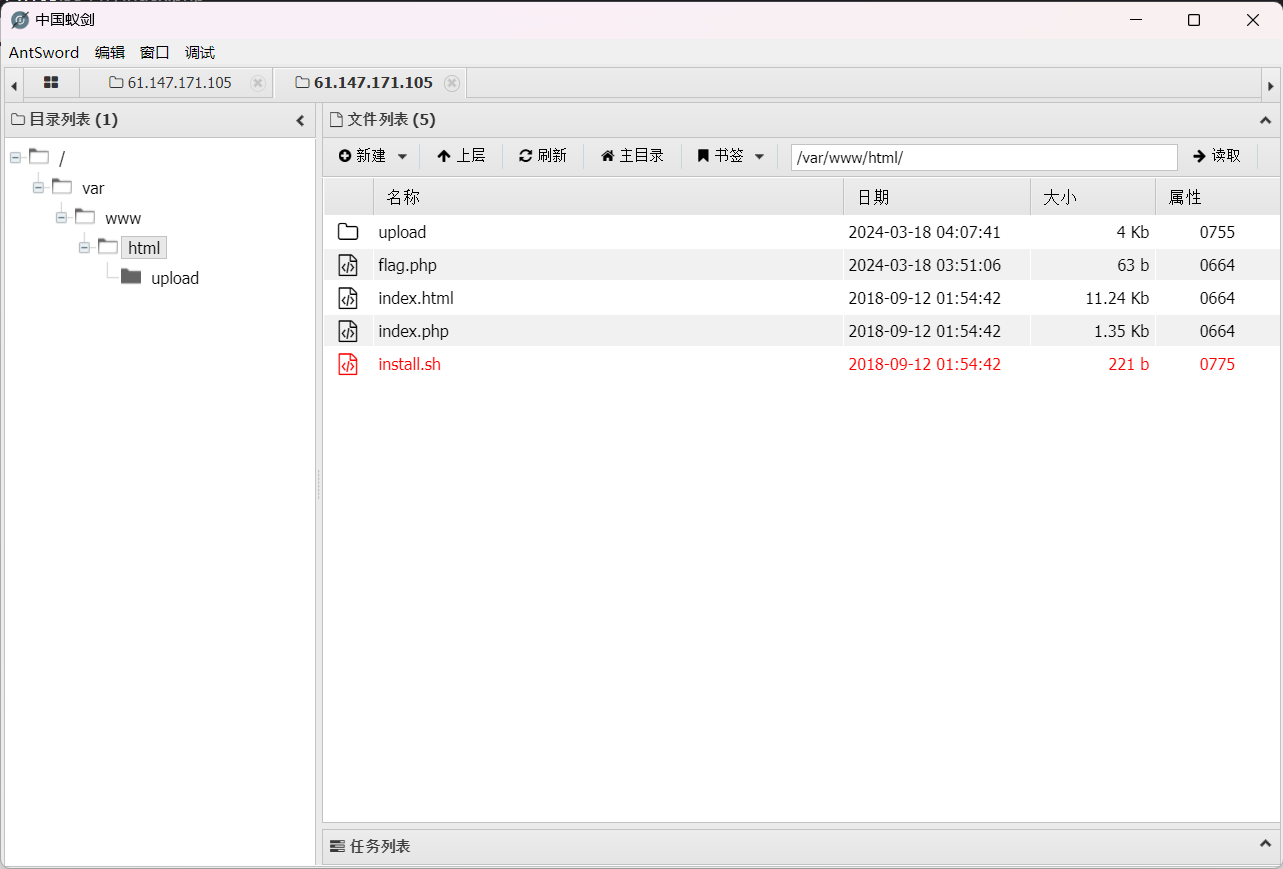The image size is (1283, 869).
Task: Open the 调试 menu
Action: (200, 53)
